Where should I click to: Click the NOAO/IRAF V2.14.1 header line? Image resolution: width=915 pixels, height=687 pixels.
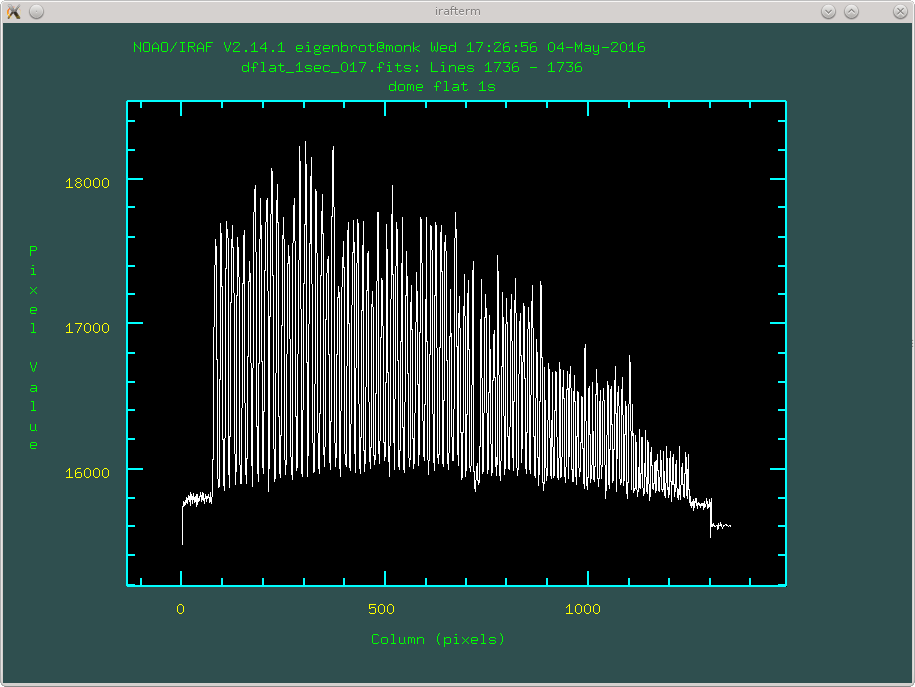tap(389, 47)
